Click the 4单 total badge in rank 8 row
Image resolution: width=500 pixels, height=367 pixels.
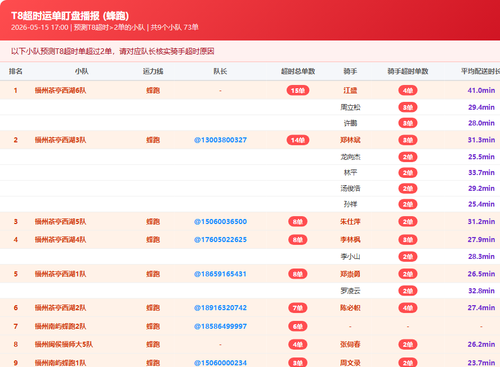(298, 344)
